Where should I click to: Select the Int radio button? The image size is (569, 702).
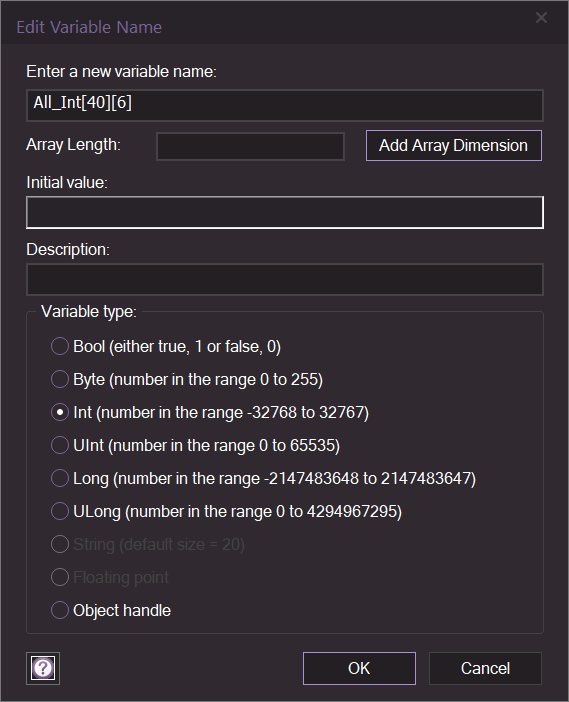pos(60,412)
